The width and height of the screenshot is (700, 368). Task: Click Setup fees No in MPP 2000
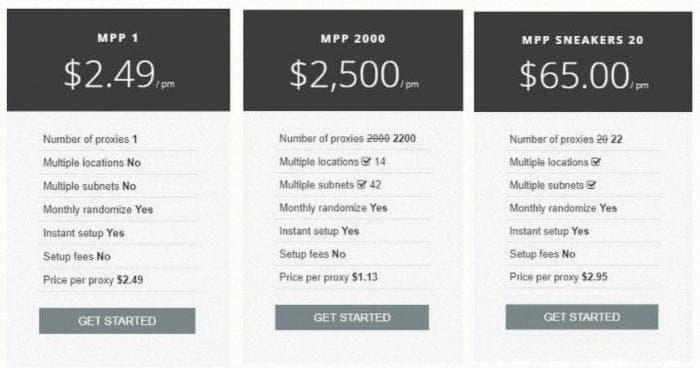click(312, 254)
